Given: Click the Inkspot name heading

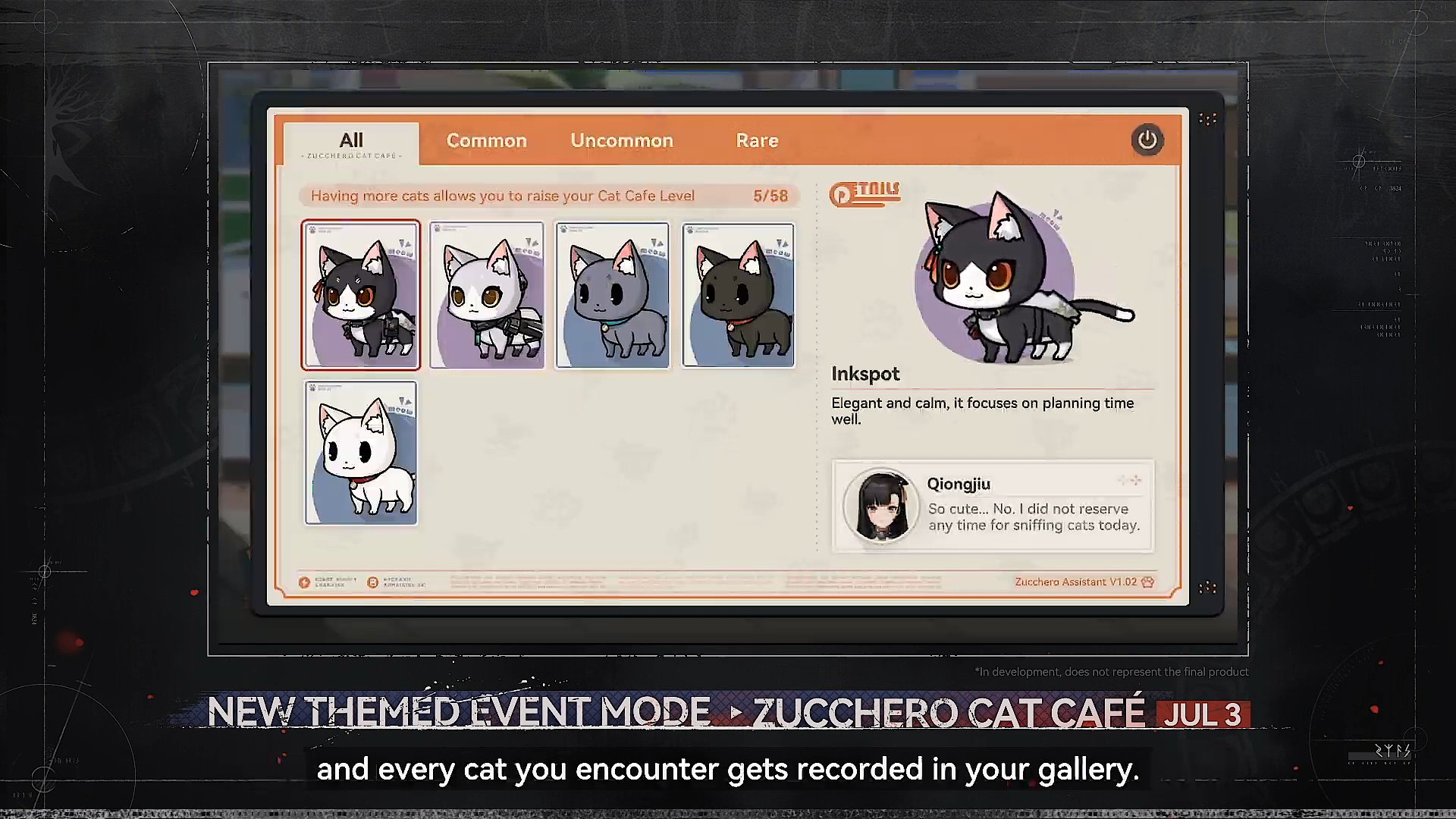Looking at the screenshot, I should click(x=865, y=374).
